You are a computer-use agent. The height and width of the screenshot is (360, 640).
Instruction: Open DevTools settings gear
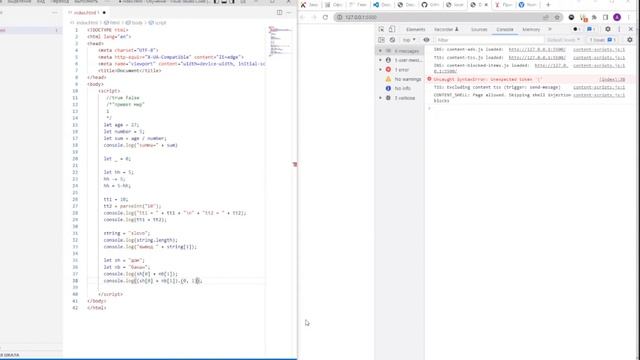(608, 29)
